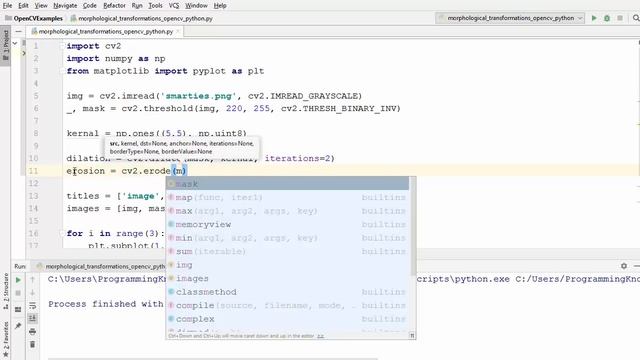Run the script with the toolbar Run button
Image resolution: width=640 pixels, height=360 pixels.
click(x=594, y=18)
